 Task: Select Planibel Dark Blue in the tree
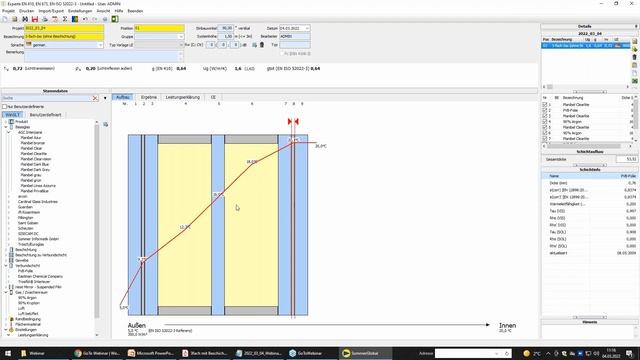pos(35,164)
